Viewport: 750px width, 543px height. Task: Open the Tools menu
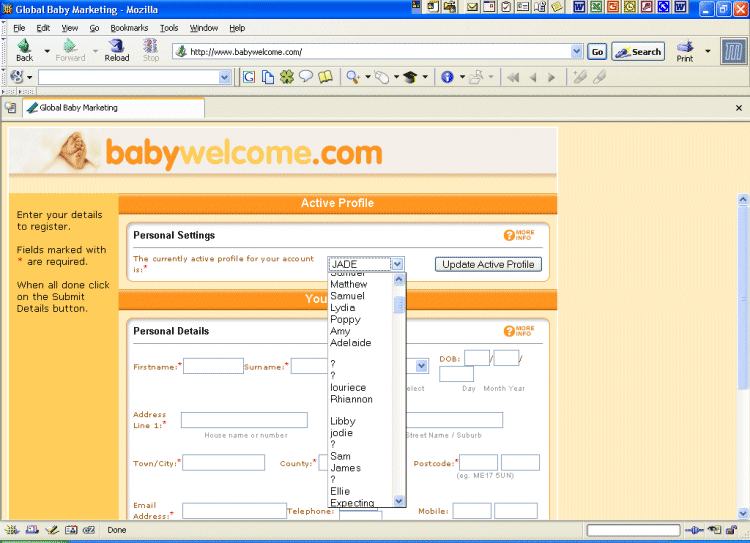tap(169, 28)
